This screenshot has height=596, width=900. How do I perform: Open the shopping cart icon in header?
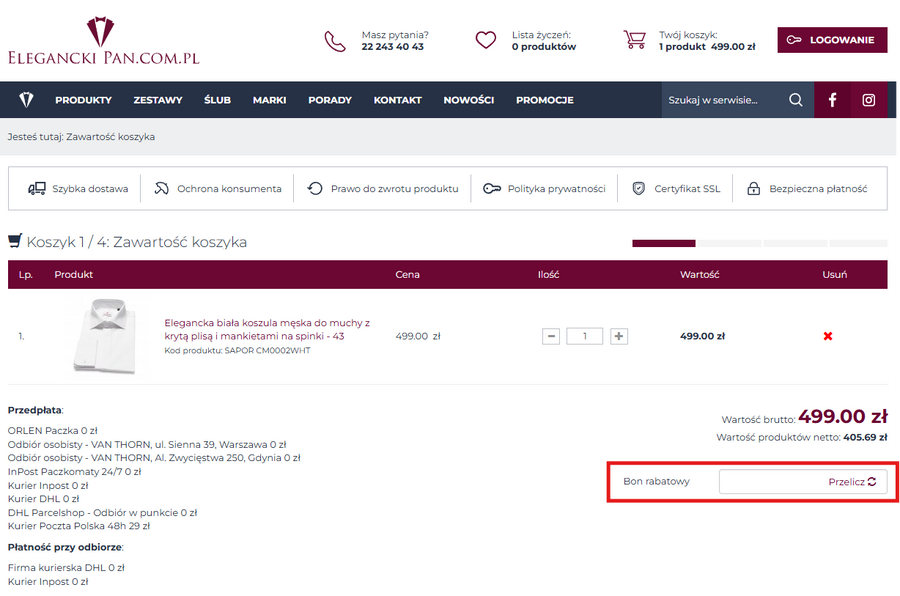pyautogui.click(x=634, y=40)
